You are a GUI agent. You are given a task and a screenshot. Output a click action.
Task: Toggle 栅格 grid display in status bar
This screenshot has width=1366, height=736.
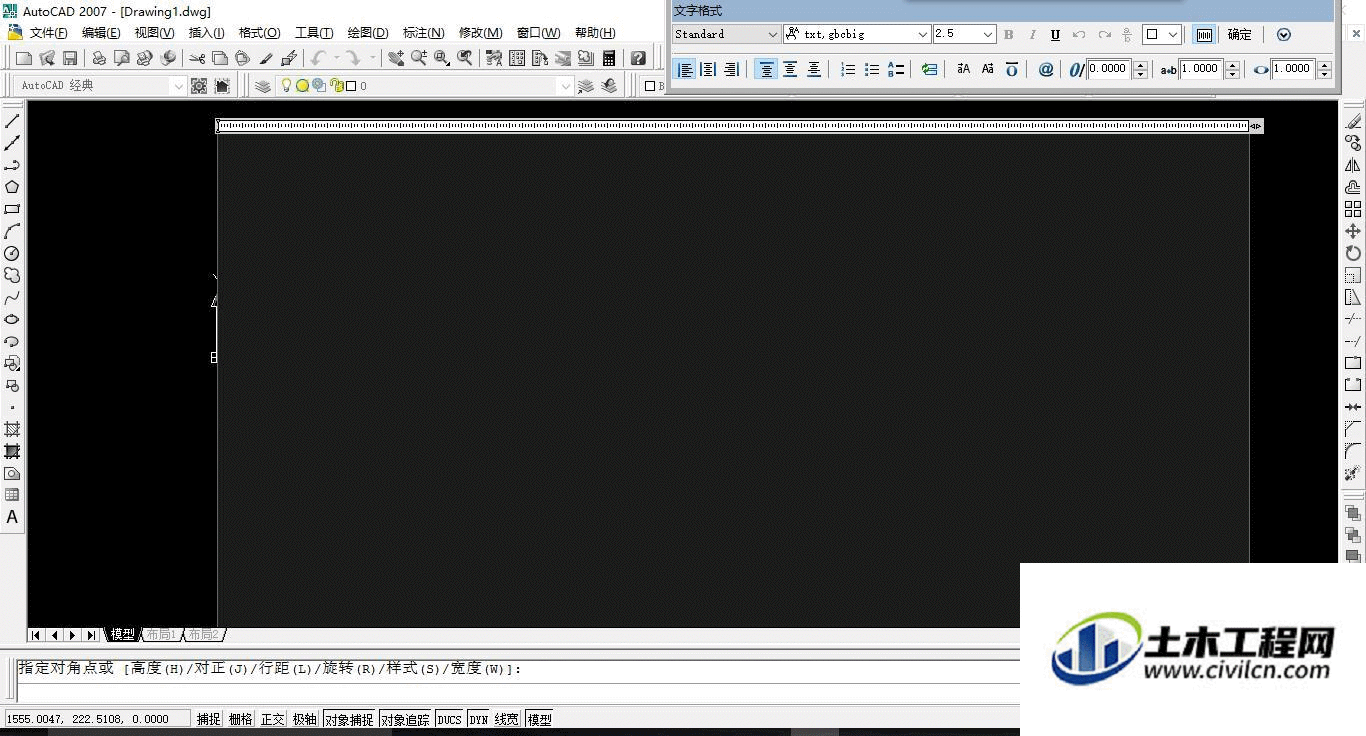click(x=240, y=719)
